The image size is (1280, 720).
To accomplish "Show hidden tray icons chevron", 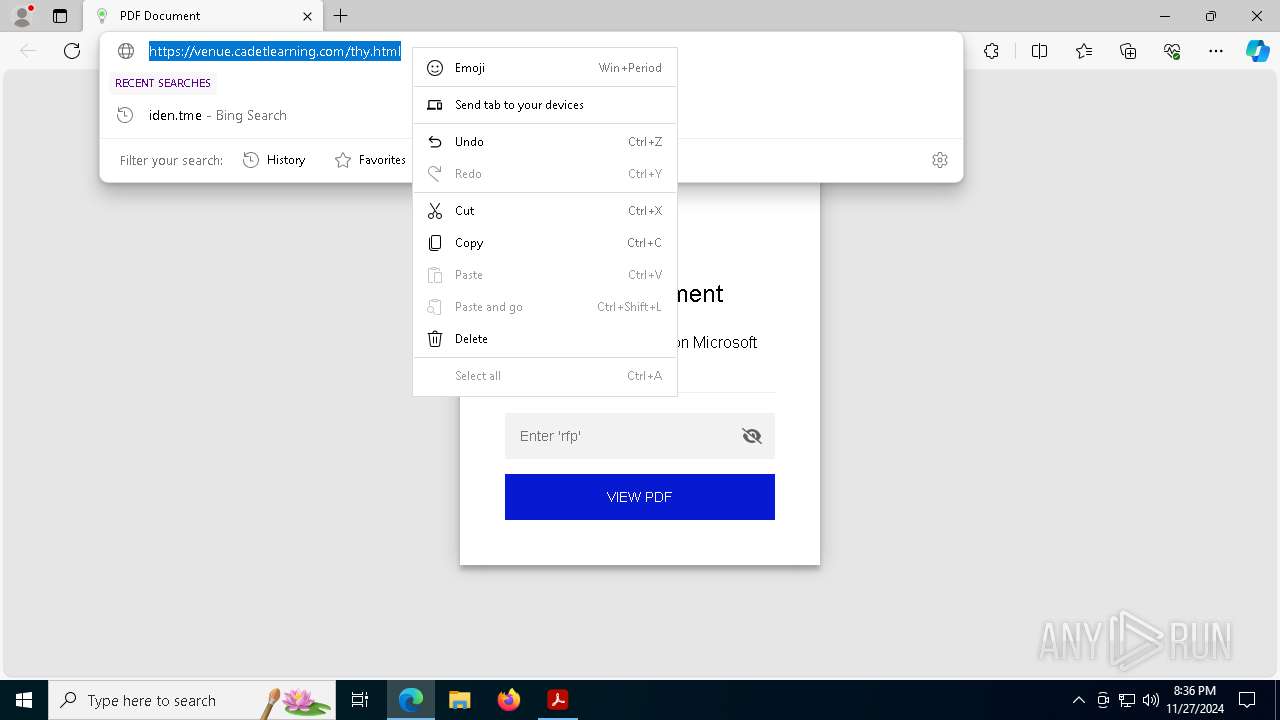I will [x=1078, y=700].
